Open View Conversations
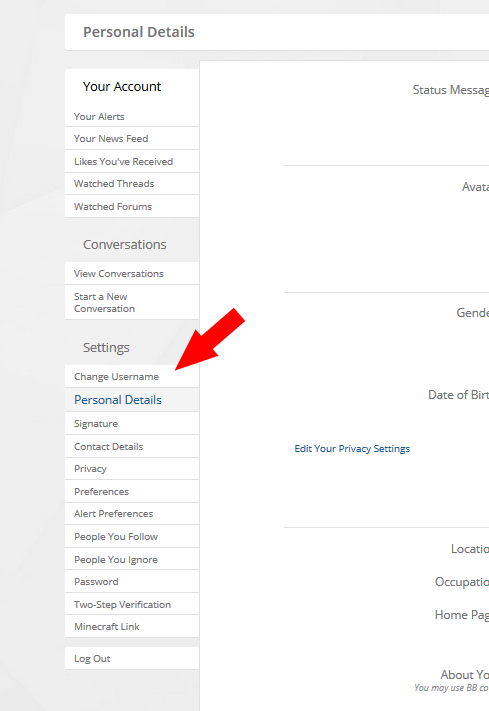The image size is (489, 711). tap(132, 273)
